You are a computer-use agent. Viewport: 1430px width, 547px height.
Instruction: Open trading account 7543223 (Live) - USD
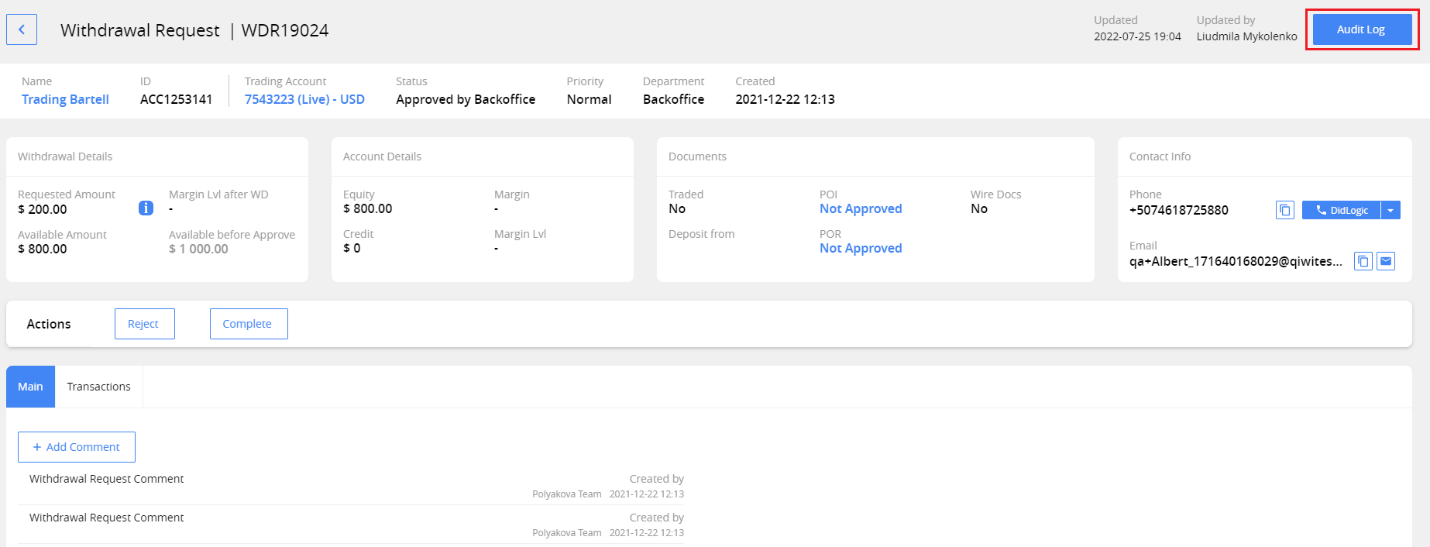pos(304,99)
